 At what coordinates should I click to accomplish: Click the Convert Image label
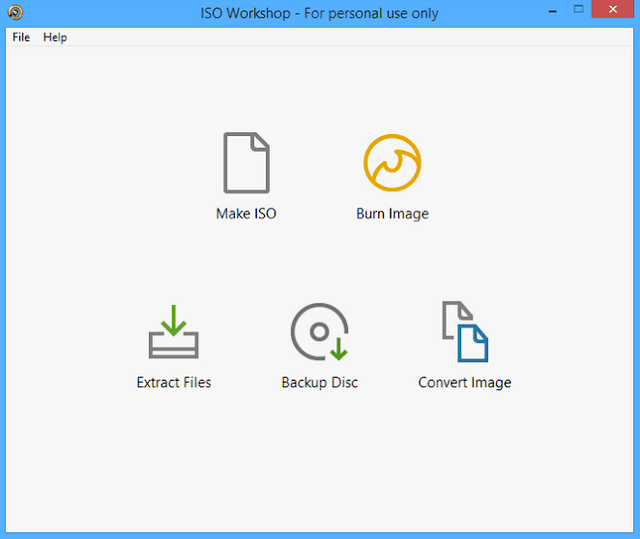[465, 383]
